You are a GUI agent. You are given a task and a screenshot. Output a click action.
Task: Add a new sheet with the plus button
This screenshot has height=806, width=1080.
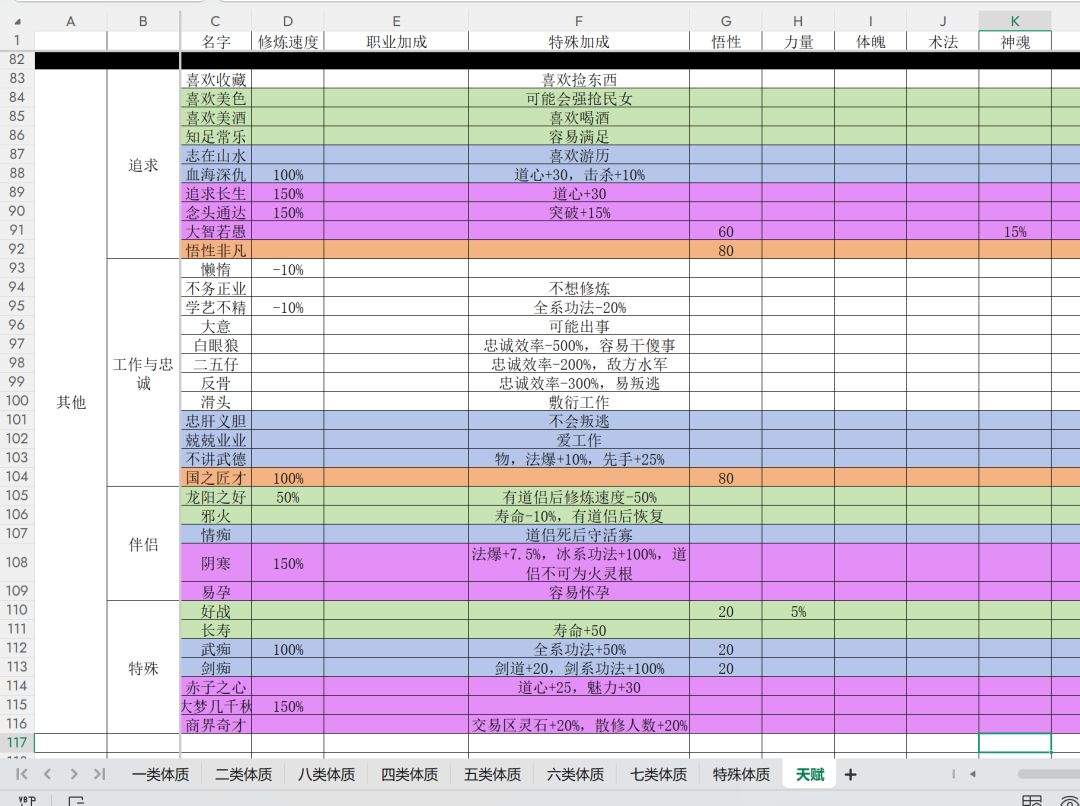[x=851, y=775]
